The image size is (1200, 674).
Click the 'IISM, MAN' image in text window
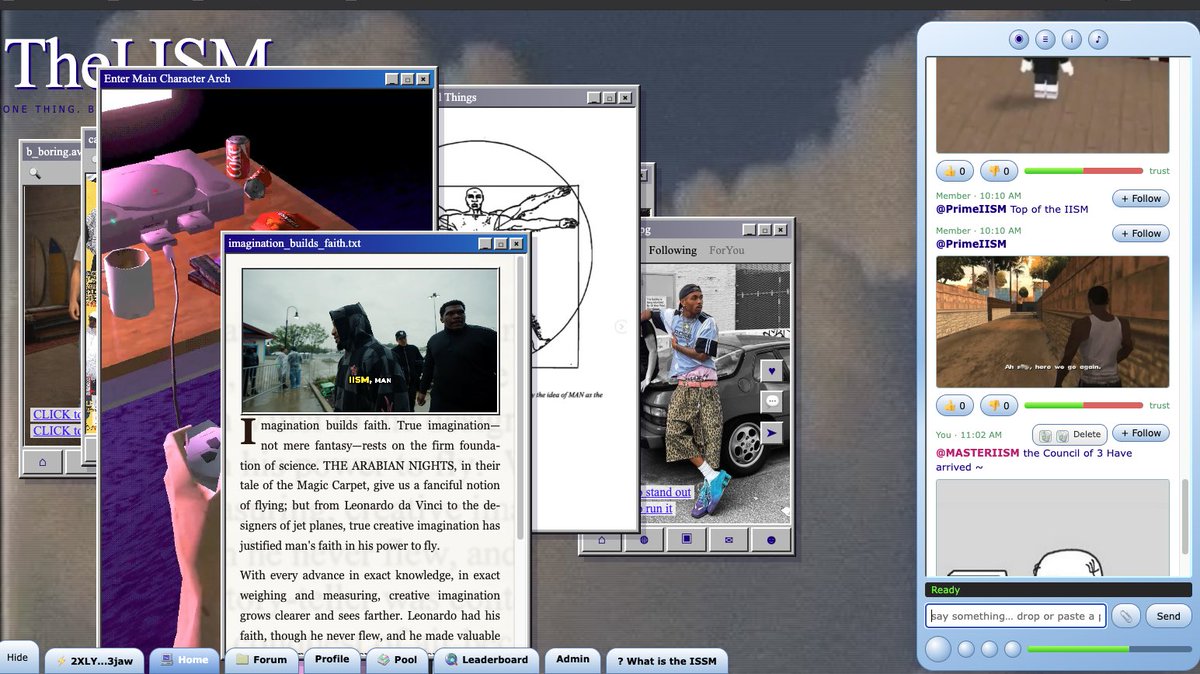point(370,340)
